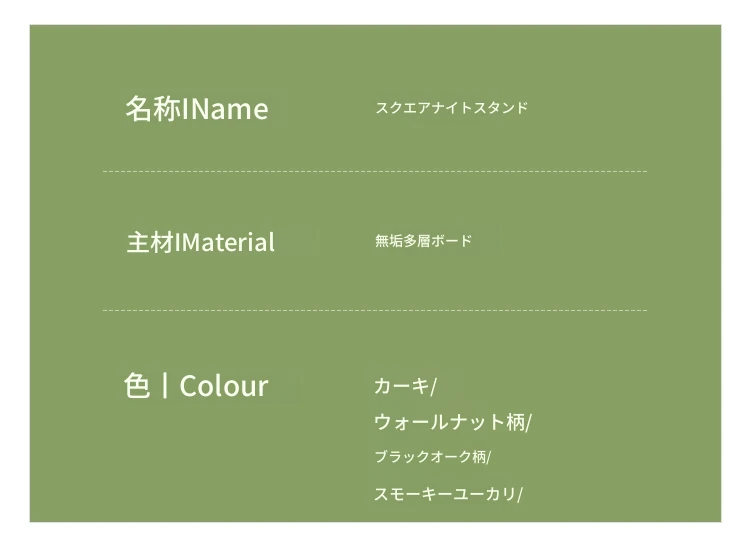The image size is (750, 539).
Task: Click the green background panel area
Action: pyautogui.click(x=375, y=273)
